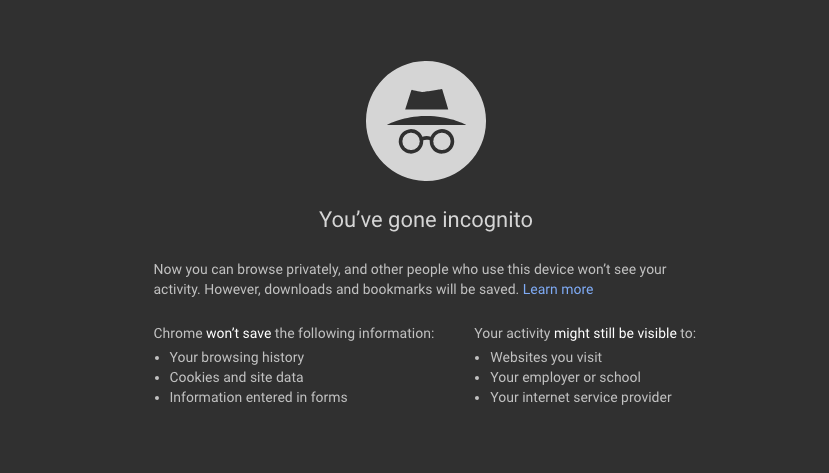Select the Websites you visit bullet

pyautogui.click(x=546, y=358)
